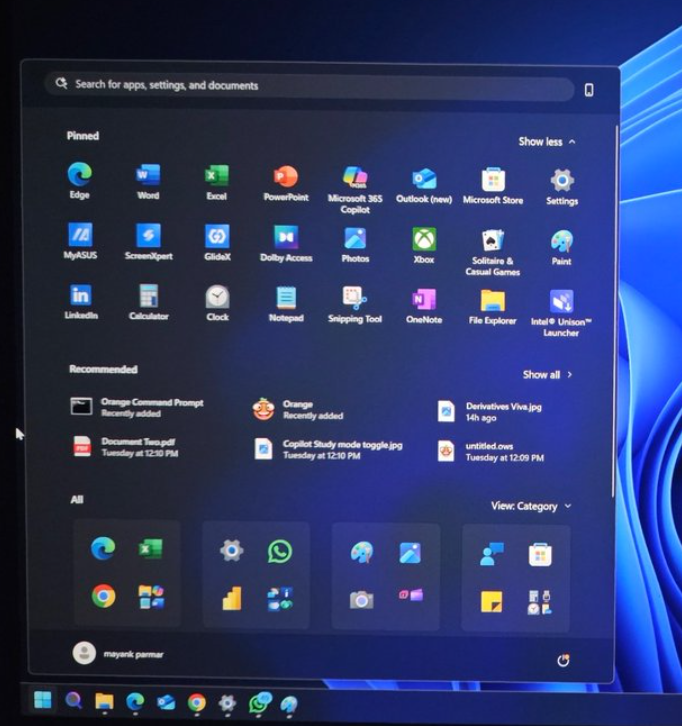Collapse pinned apps with Show less
The width and height of the screenshot is (682, 726).
pyautogui.click(x=547, y=142)
